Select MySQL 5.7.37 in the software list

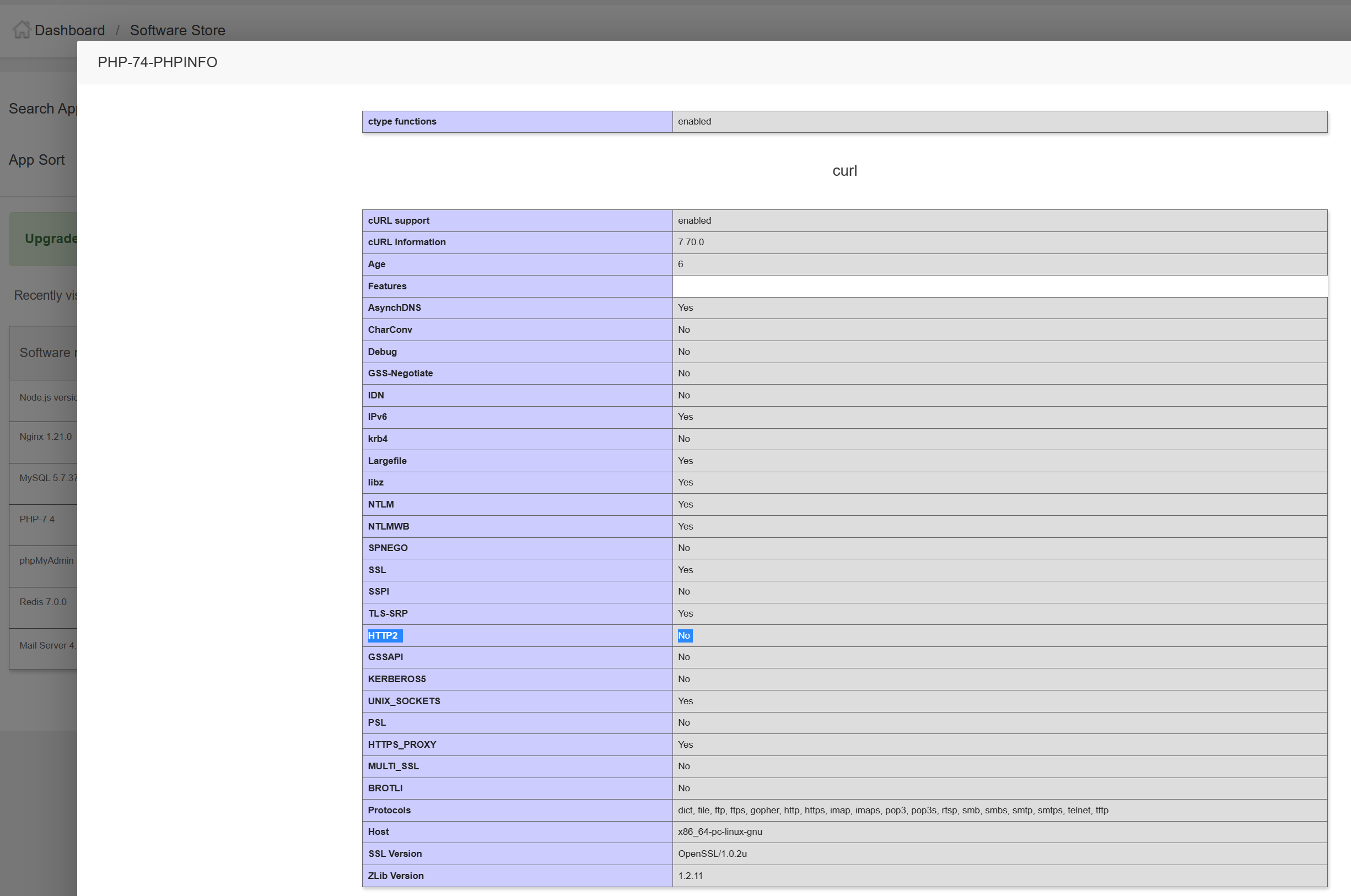(48, 478)
